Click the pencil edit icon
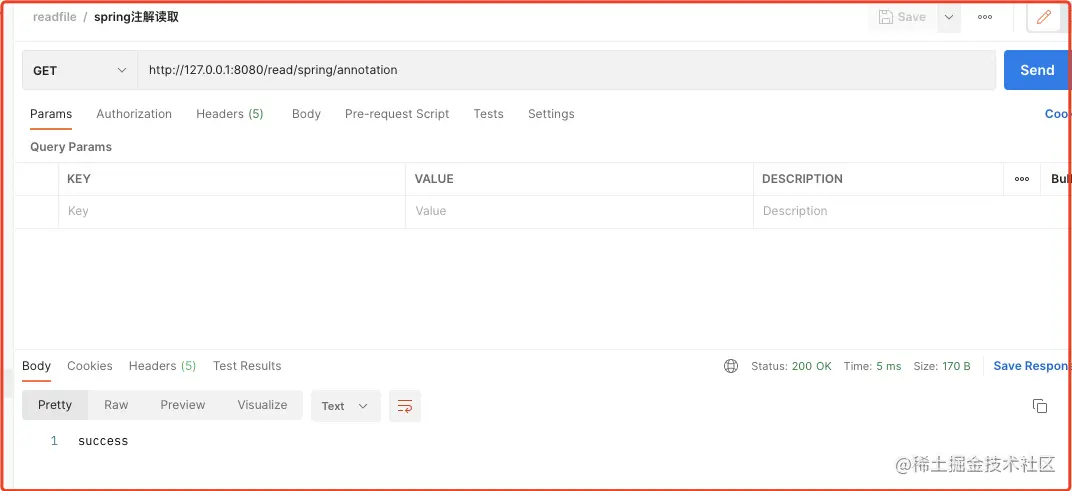The height and width of the screenshot is (491, 1072). pyautogui.click(x=1043, y=17)
